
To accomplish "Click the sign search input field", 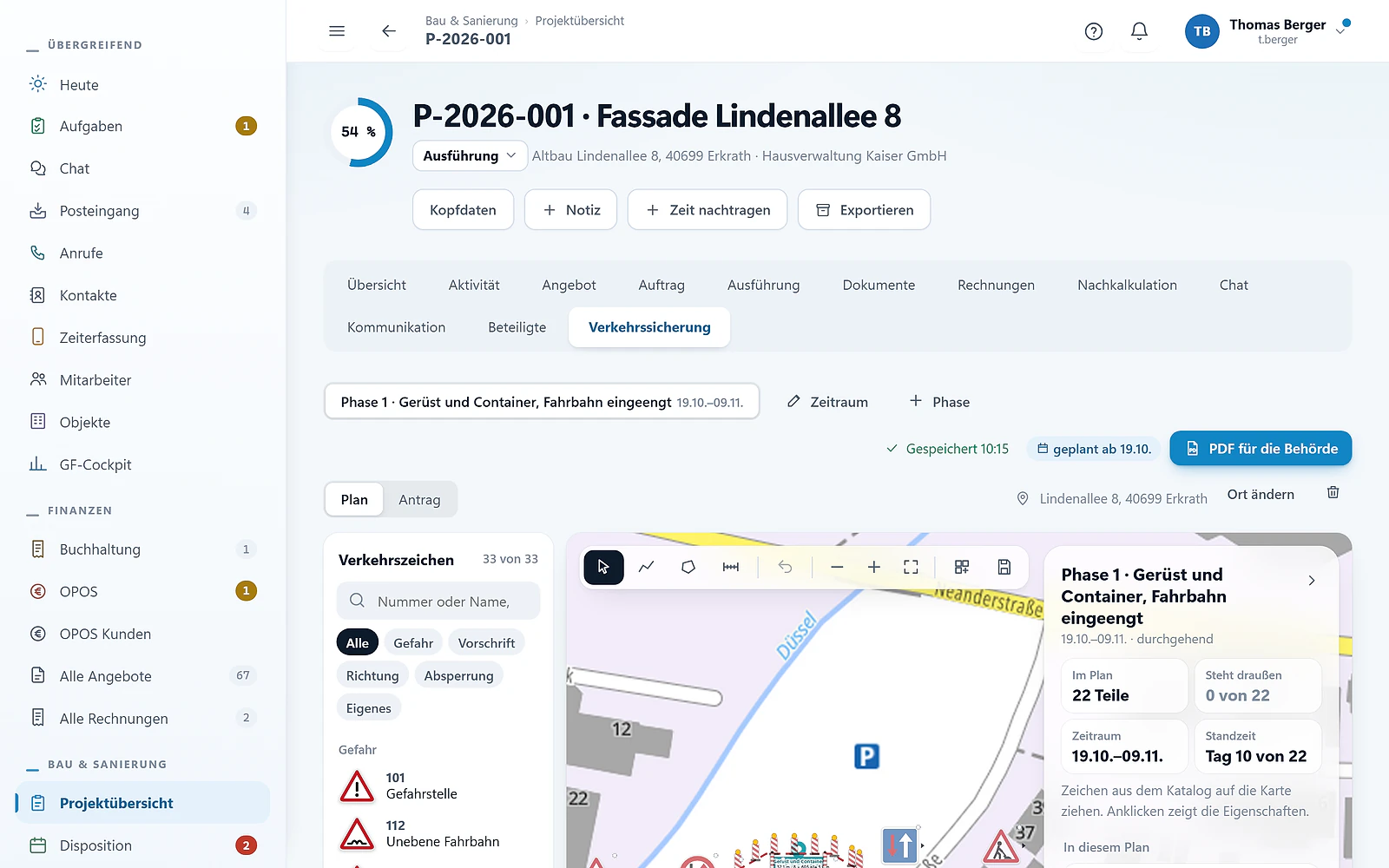I will coord(438,601).
